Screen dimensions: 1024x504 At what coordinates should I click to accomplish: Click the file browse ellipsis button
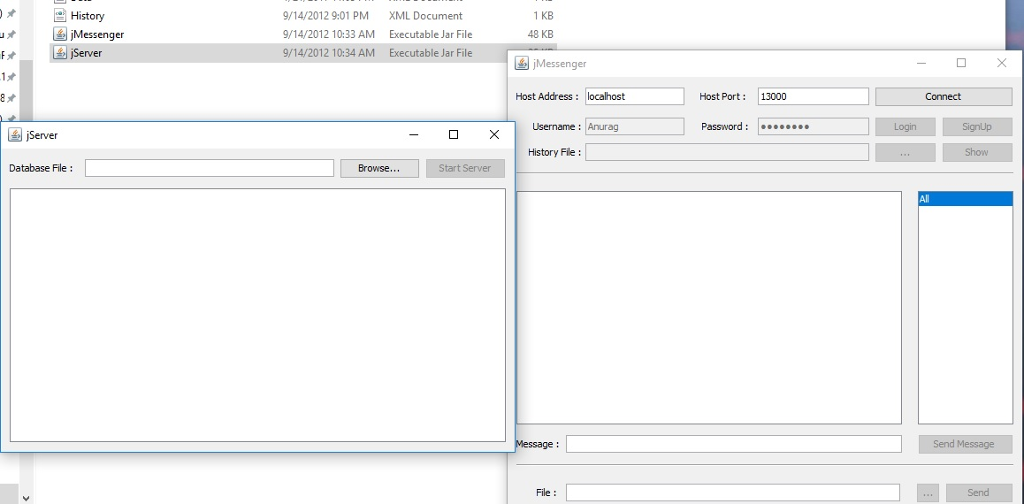(x=928, y=492)
